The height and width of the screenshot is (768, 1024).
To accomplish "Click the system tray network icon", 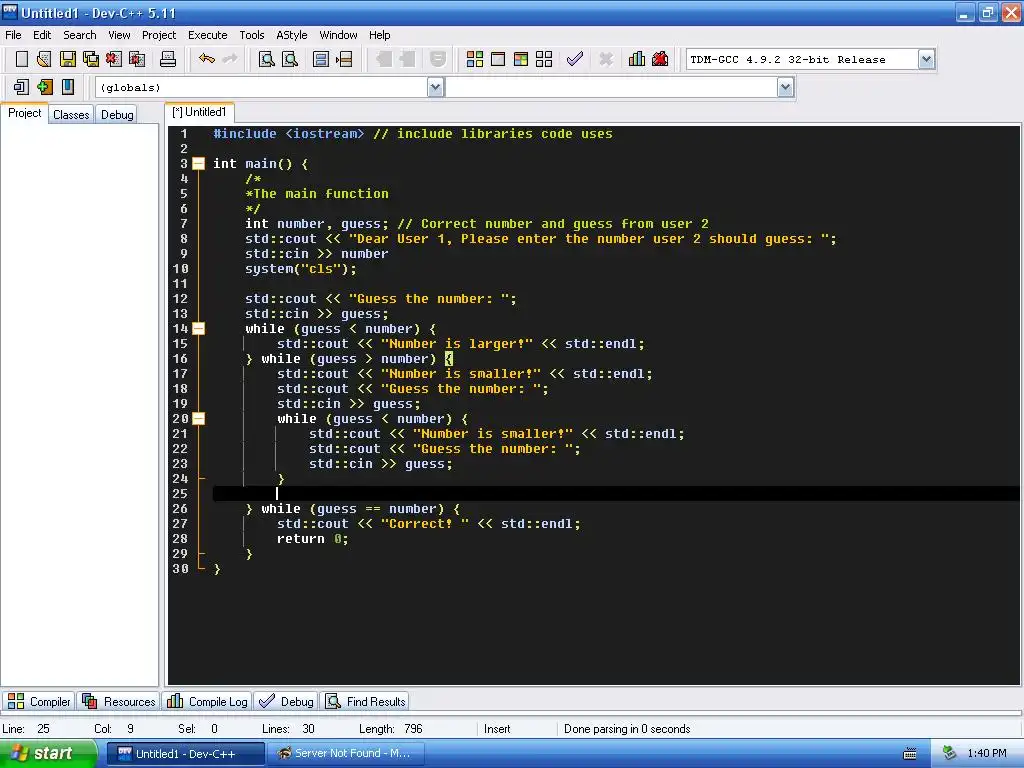I will 949,754.
